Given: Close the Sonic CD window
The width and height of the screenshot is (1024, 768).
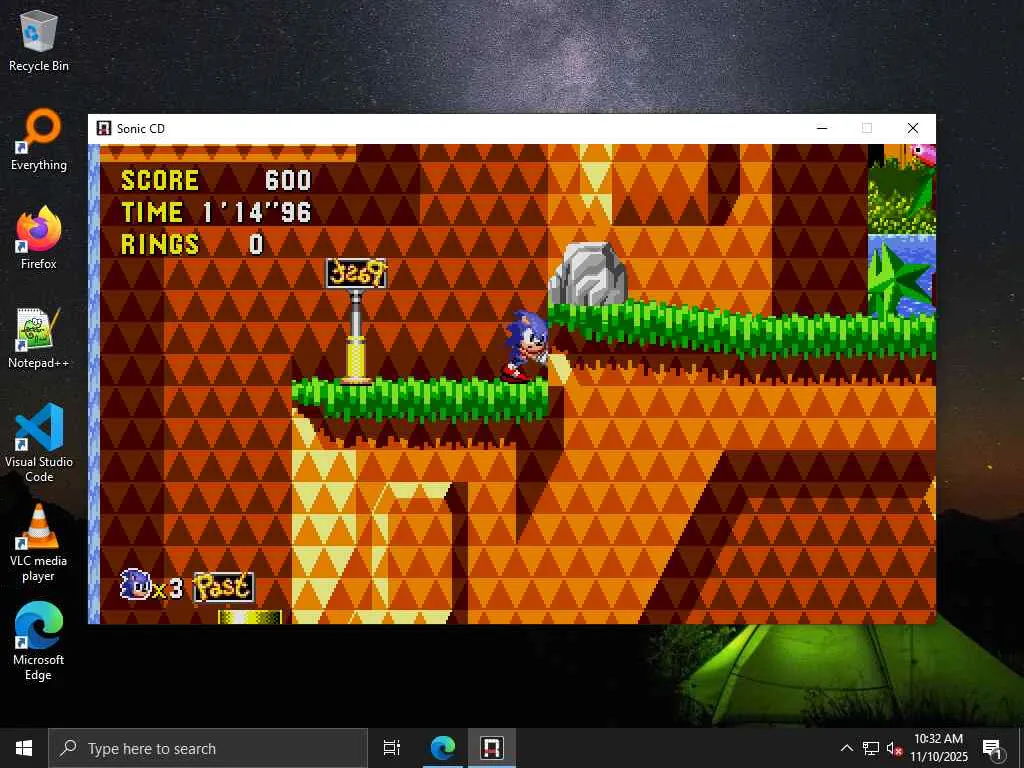Looking at the screenshot, I should tap(913, 128).
